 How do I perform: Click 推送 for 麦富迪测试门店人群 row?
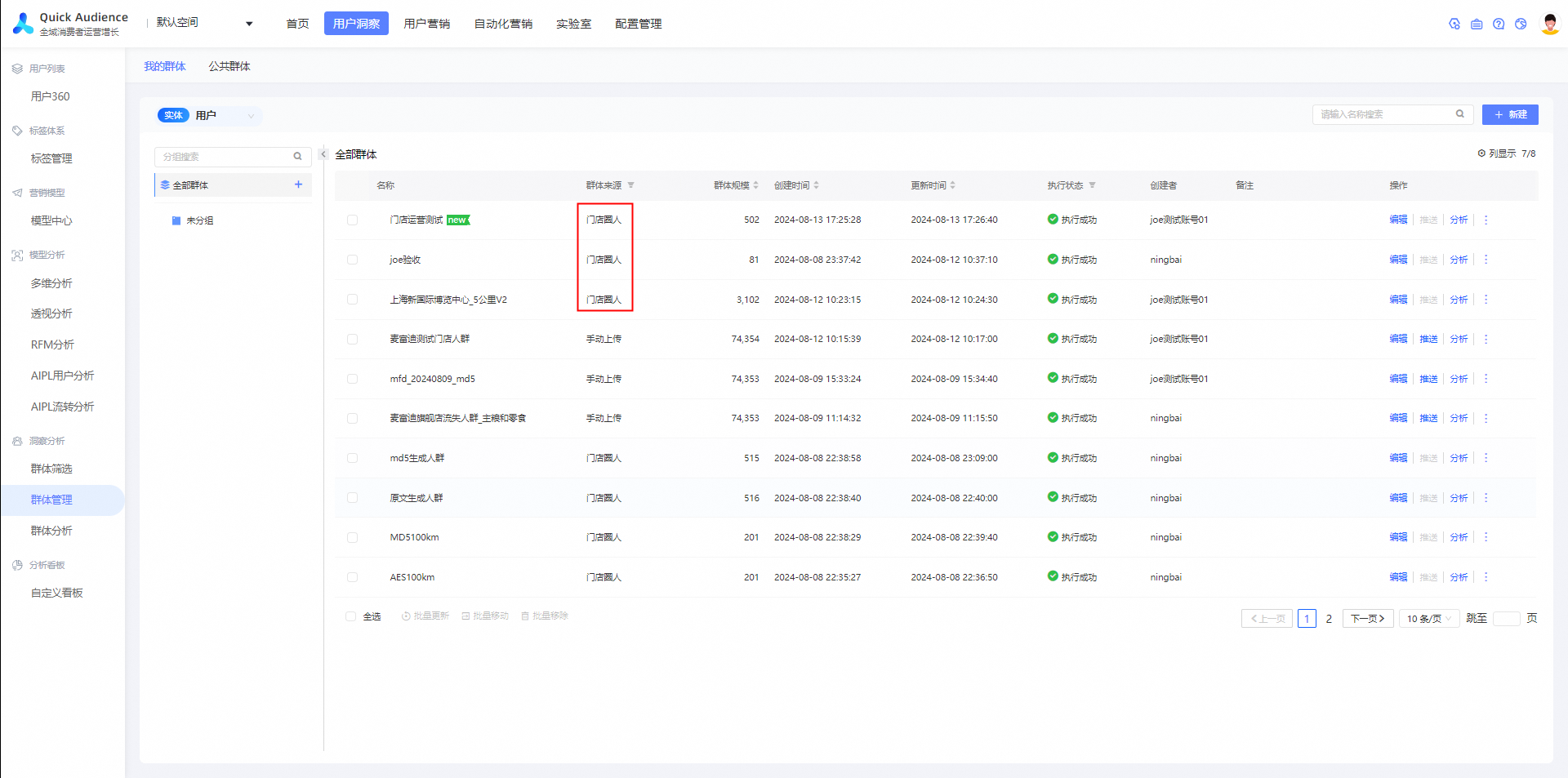click(1428, 339)
